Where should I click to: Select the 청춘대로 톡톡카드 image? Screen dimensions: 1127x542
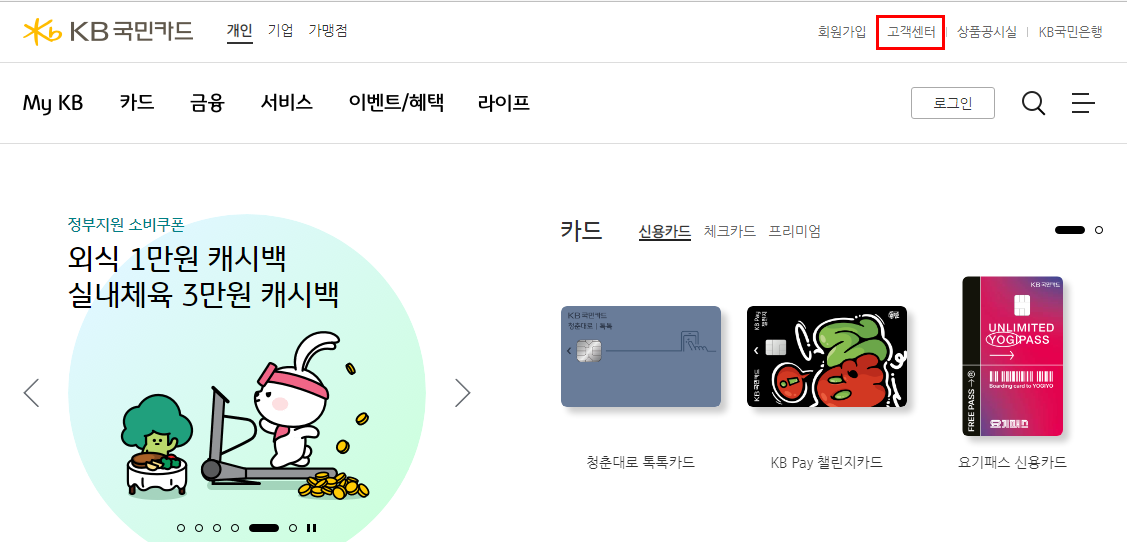coord(640,357)
